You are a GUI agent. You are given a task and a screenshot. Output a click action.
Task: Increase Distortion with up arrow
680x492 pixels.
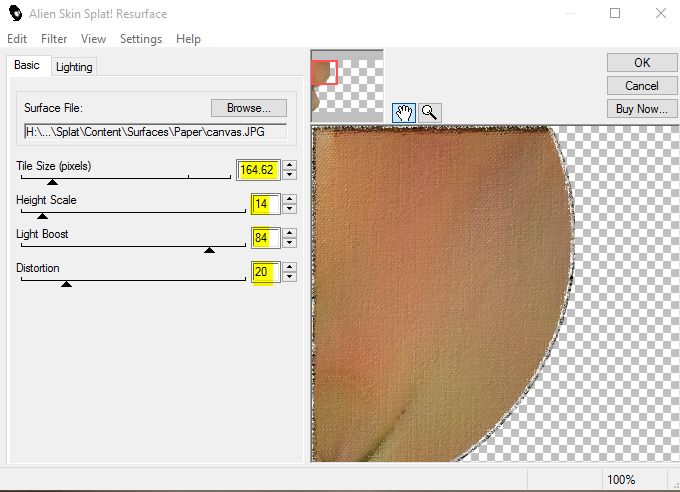[290, 267]
